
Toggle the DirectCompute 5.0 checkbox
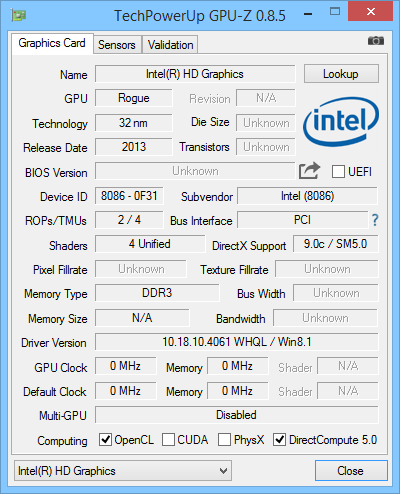[x=279, y=440]
